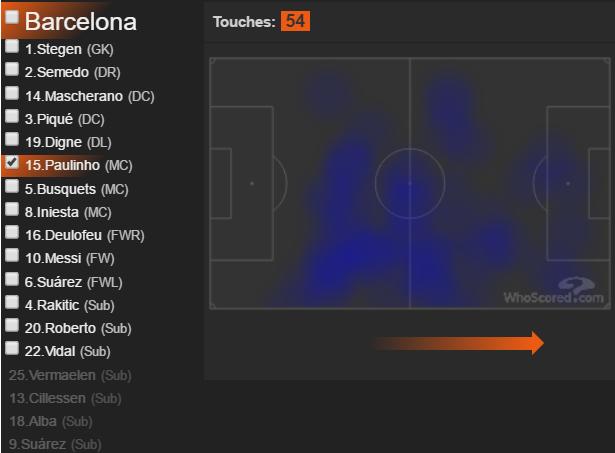Check the 19.Digne (DL) box

pyautogui.click(x=11, y=140)
